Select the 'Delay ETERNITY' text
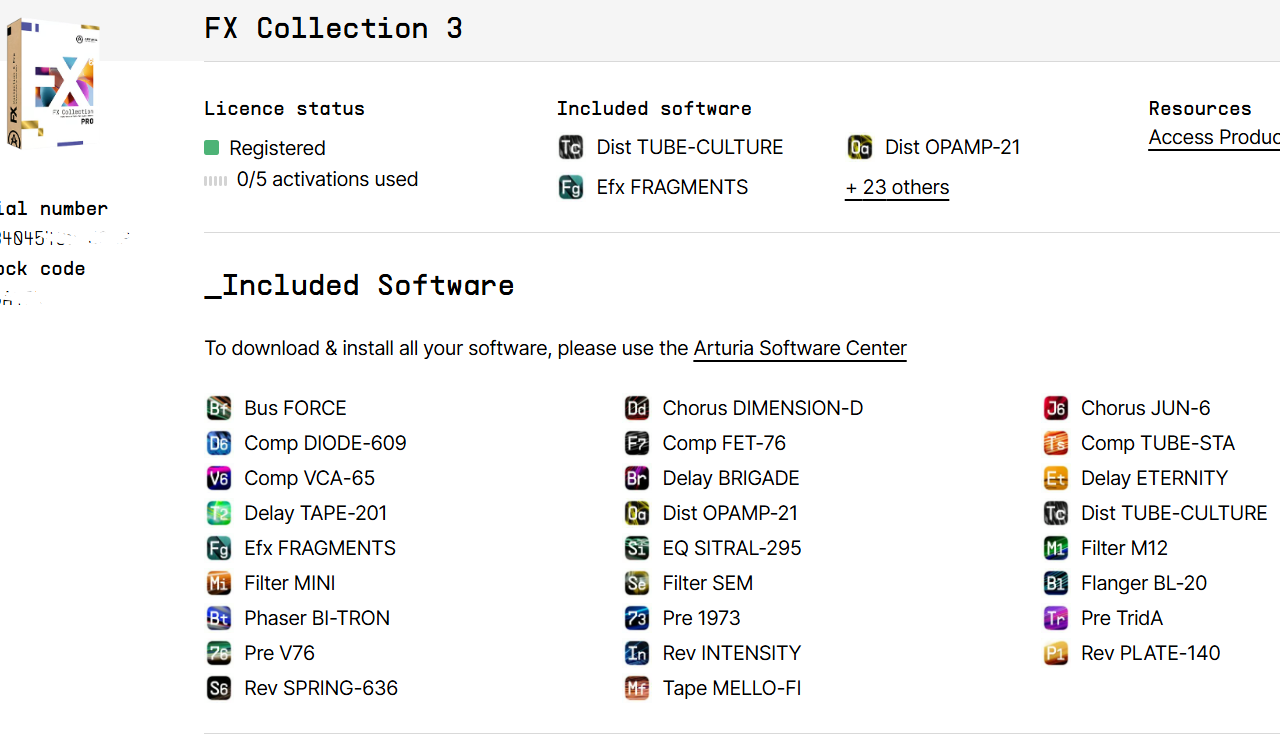The width and height of the screenshot is (1280, 736). tap(1154, 478)
